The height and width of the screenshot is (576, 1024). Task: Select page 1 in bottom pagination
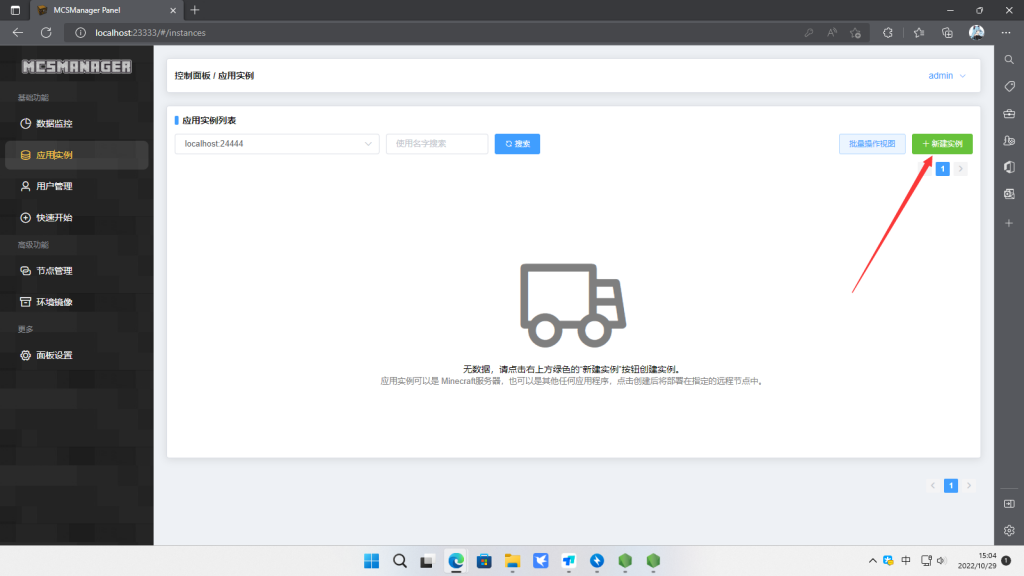pos(951,486)
